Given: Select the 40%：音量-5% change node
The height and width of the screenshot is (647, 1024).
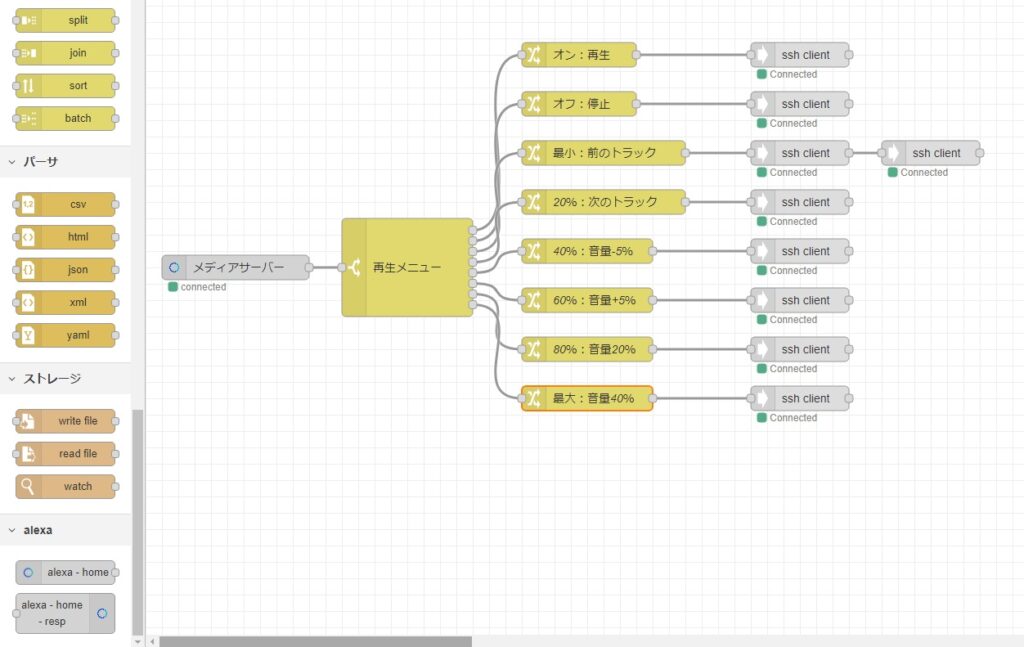Looking at the screenshot, I should tap(587, 251).
